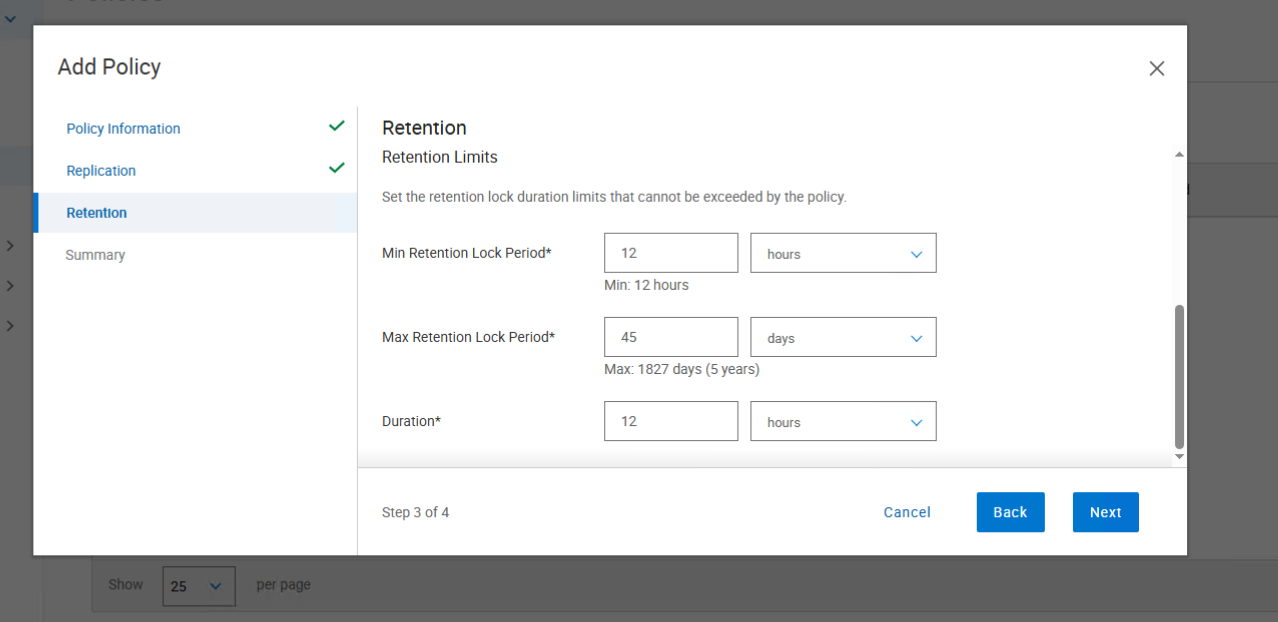Screen dimensions: 1278x622
Task: Click the 'Step 3 of 4' text
Action: click(415, 512)
